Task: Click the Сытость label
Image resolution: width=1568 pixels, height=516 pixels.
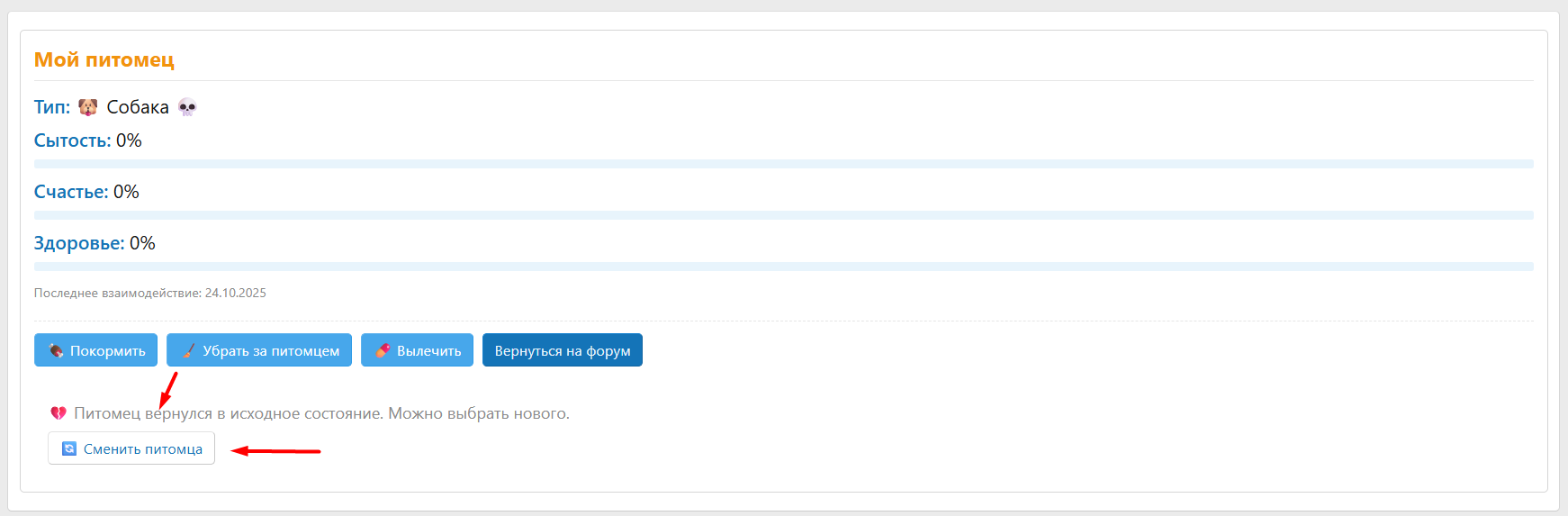Action: click(x=72, y=140)
